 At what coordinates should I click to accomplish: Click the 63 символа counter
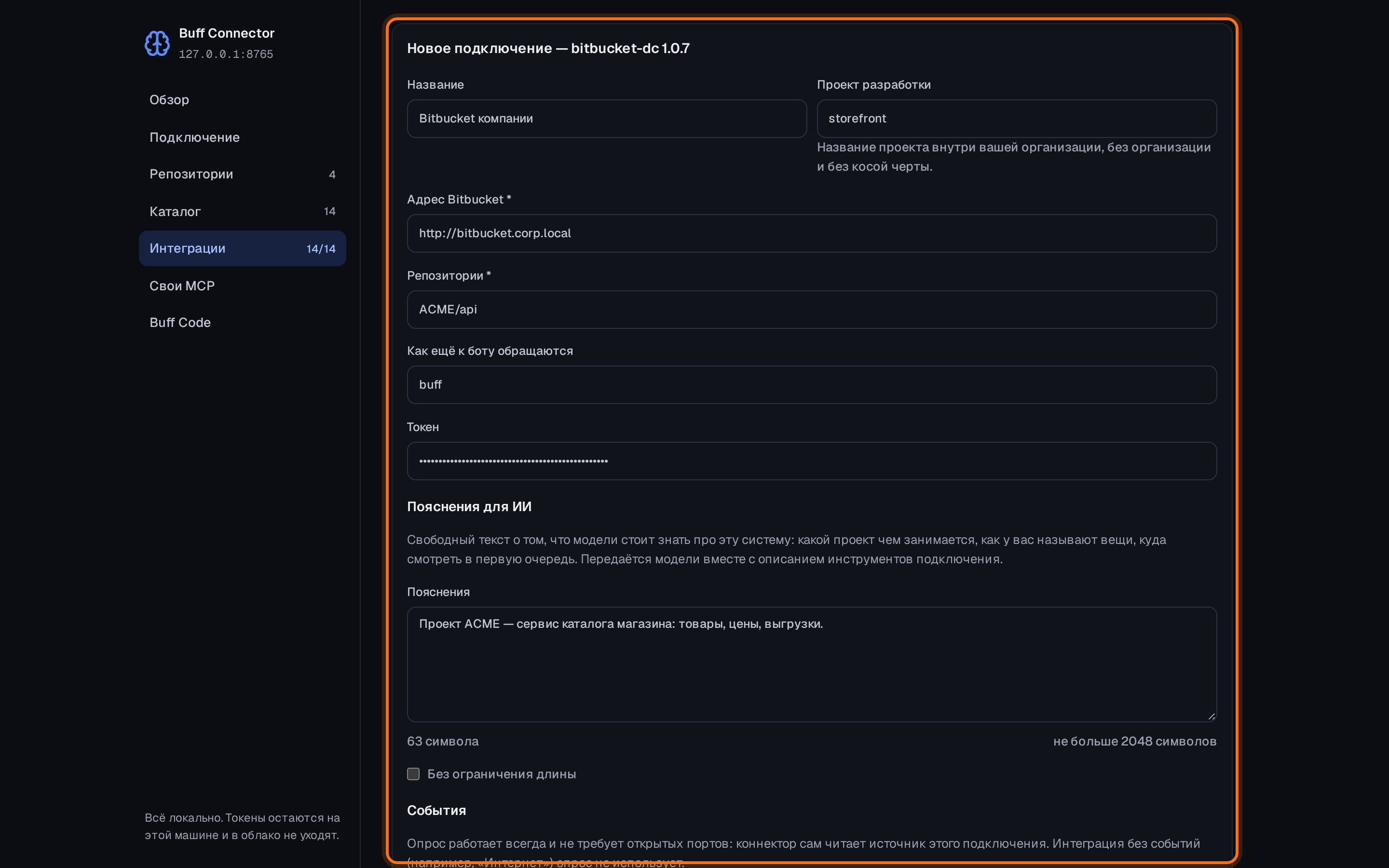[x=443, y=741]
